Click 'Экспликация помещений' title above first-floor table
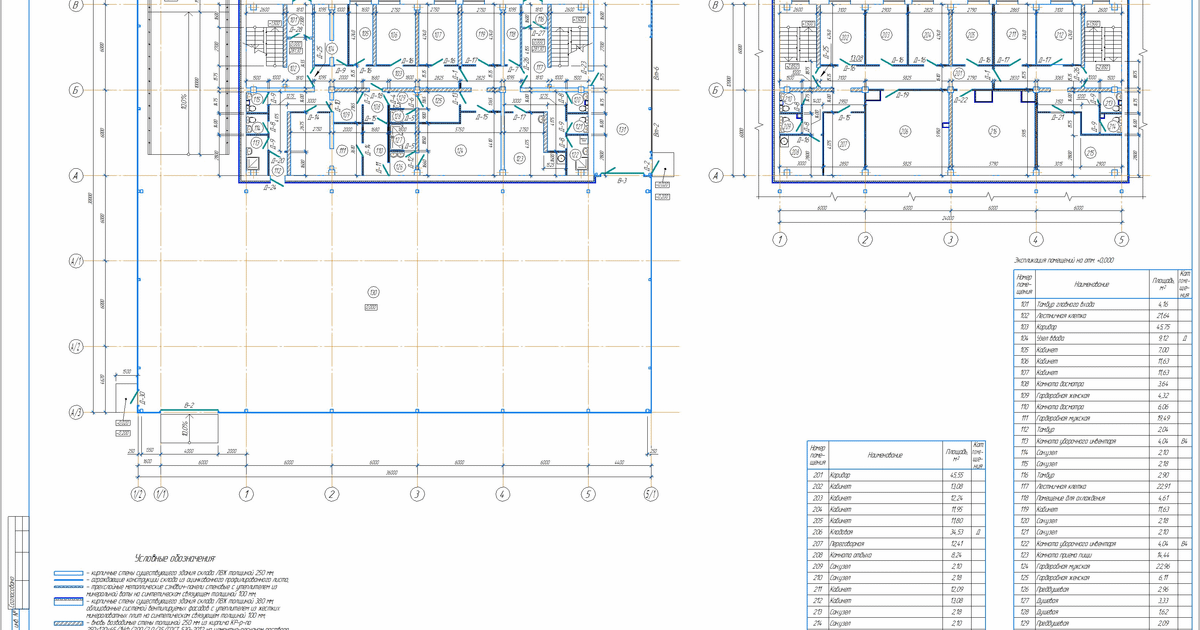Viewport: 1200px width, 630px height. pos(1064,260)
